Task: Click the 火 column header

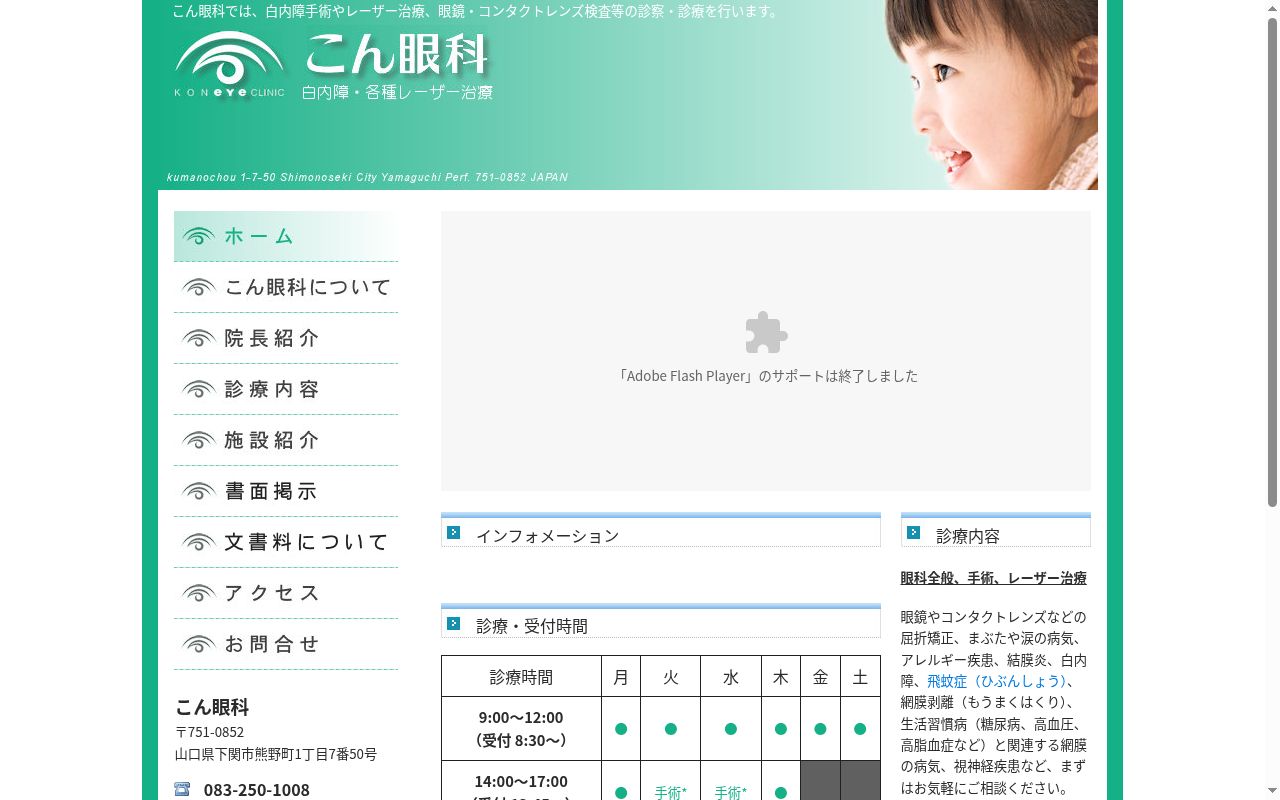Action: pyautogui.click(x=671, y=677)
